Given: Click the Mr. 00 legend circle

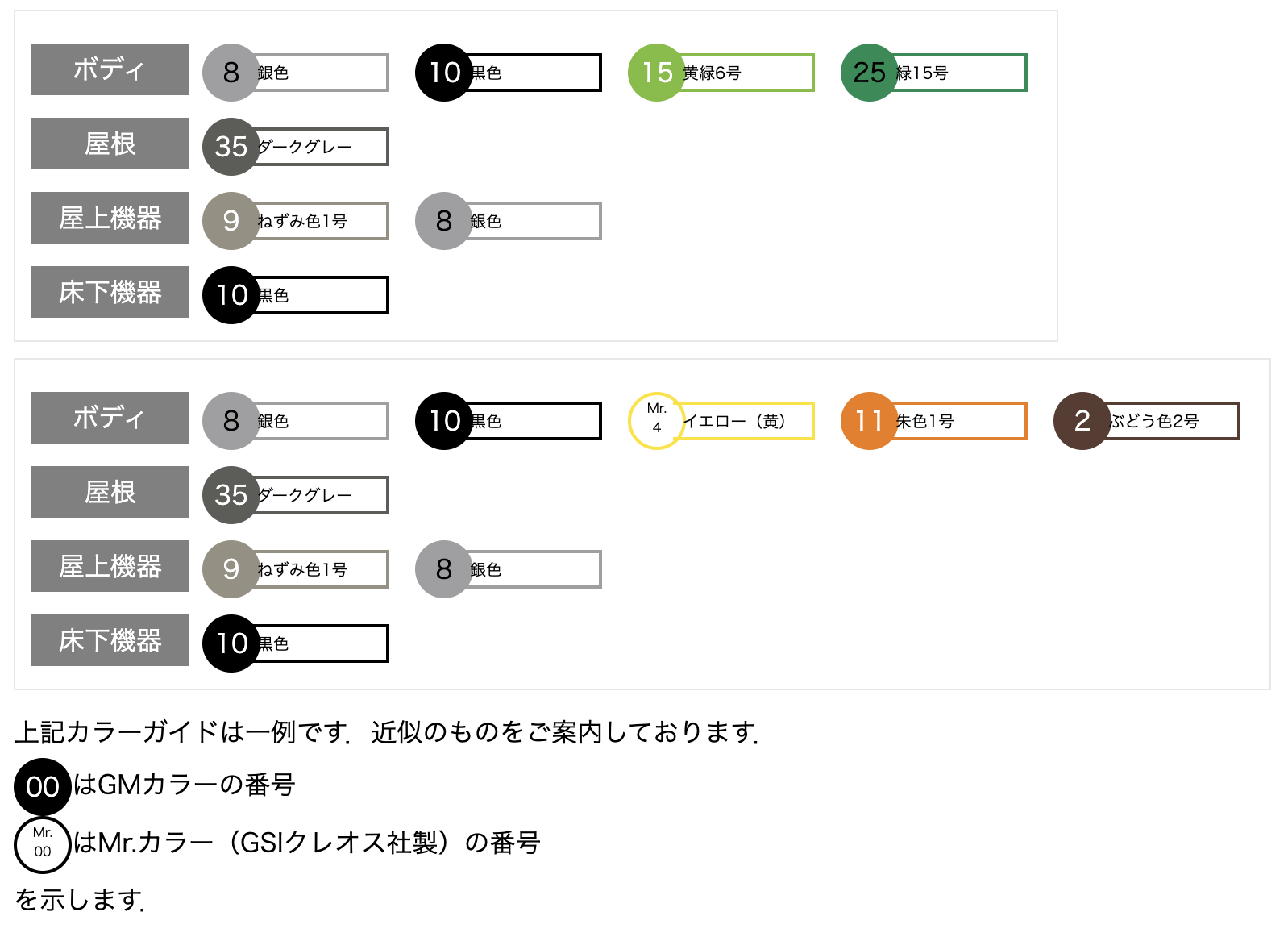Looking at the screenshot, I should [43, 845].
